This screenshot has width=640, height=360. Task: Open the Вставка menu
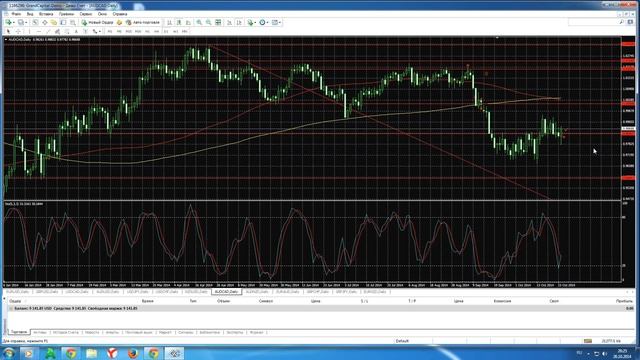pos(46,14)
